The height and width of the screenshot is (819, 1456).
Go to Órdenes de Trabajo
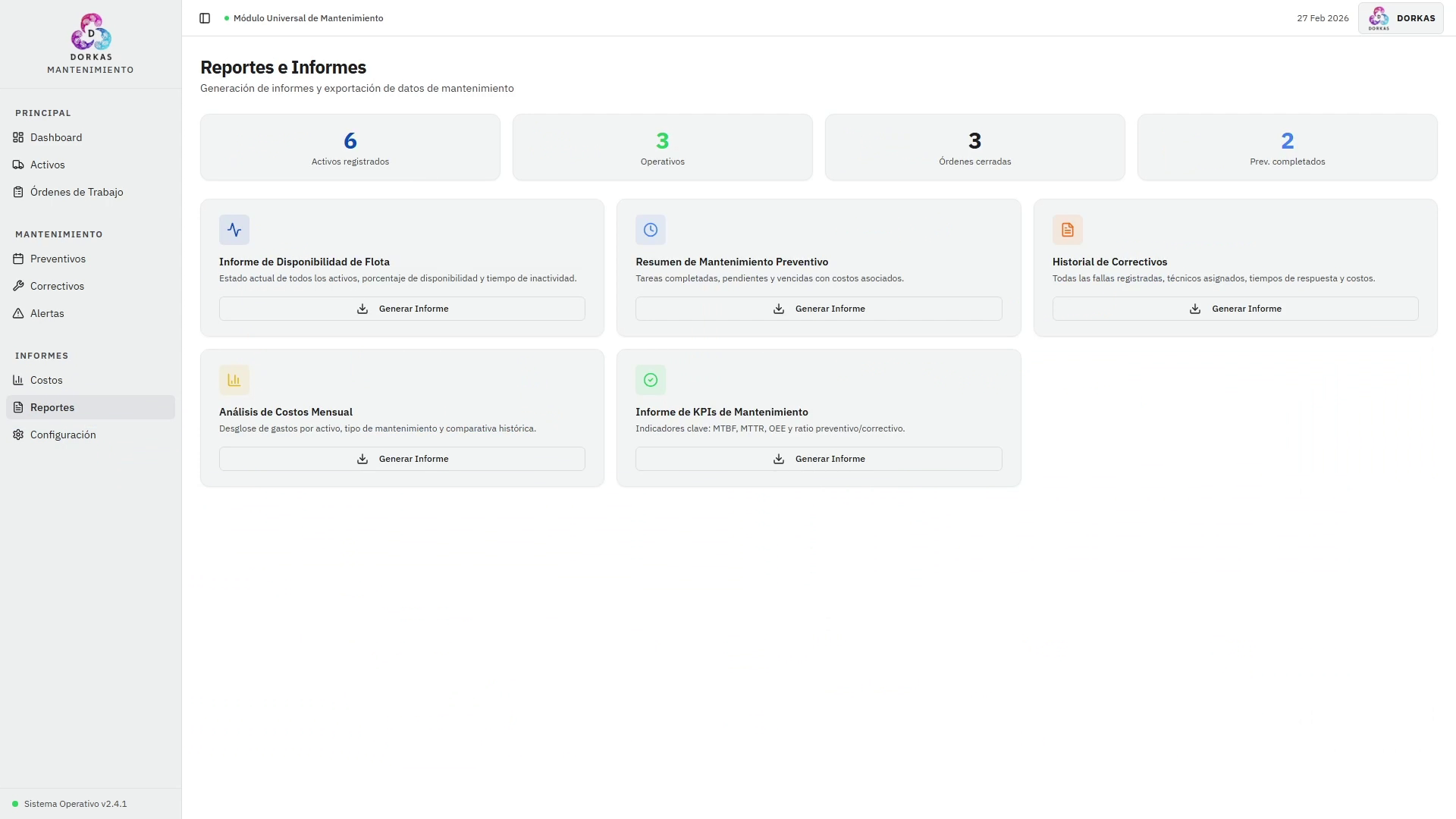(77, 192)
